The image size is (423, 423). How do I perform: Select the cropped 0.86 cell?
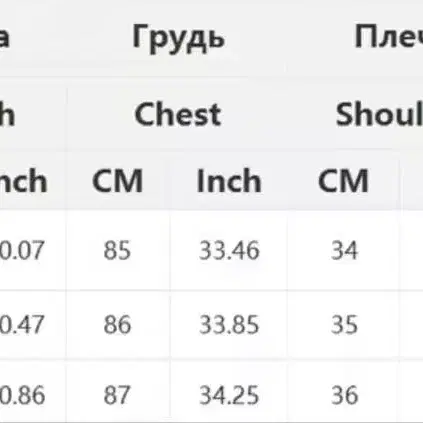point(22,395)
